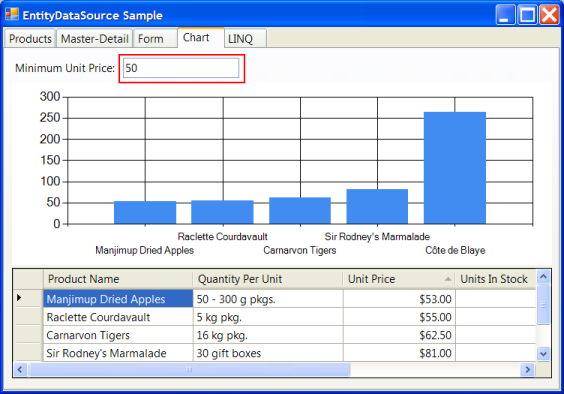Click the vertical scrollbar thumb in grid
Viewport: 564px width, 394px height.
(x=543, y=304)
